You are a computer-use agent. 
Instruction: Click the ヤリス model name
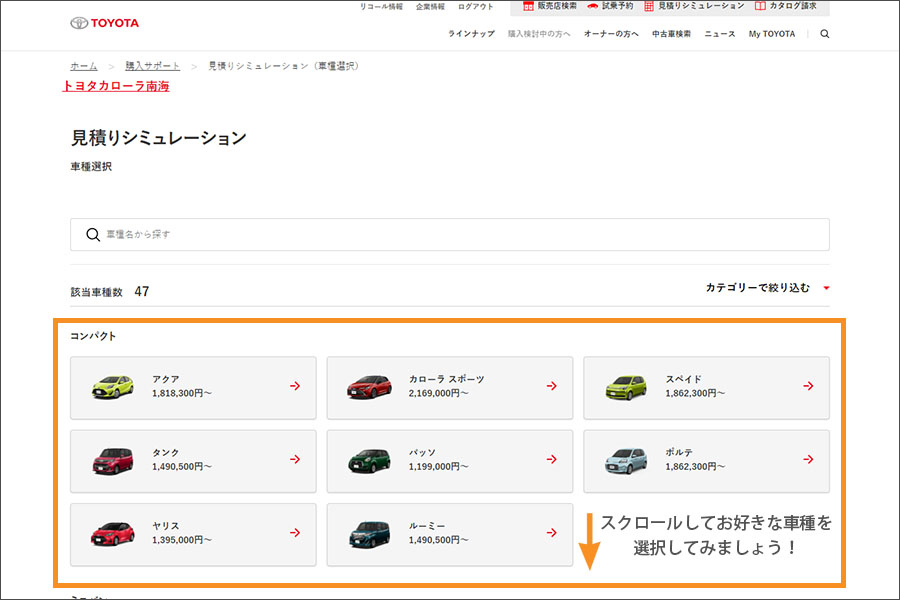pos(166,526)
